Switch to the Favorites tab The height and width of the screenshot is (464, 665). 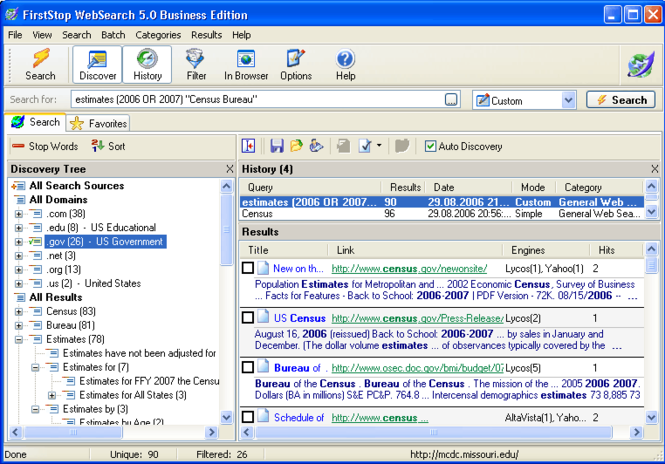pyautogui.click(x=98, y=123)
